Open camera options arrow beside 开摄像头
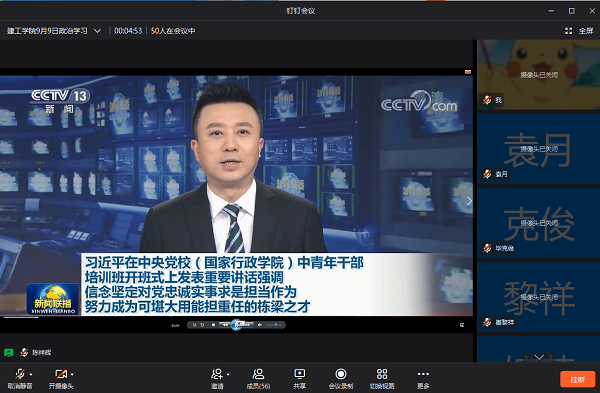Image resolution: width=600 pixels, height=393 pixels. coord(72,374)
